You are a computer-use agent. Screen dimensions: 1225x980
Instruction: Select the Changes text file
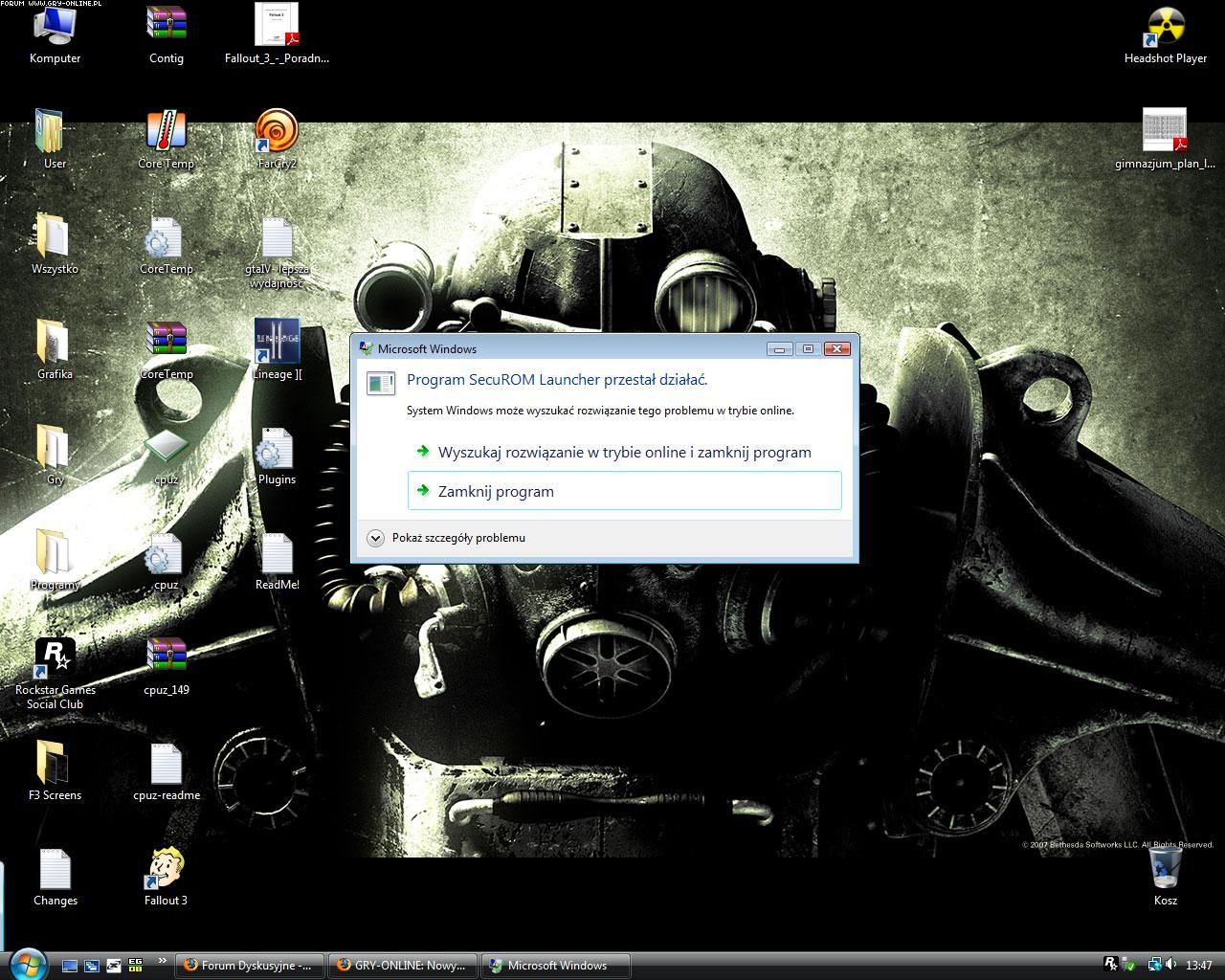point(55,877)
